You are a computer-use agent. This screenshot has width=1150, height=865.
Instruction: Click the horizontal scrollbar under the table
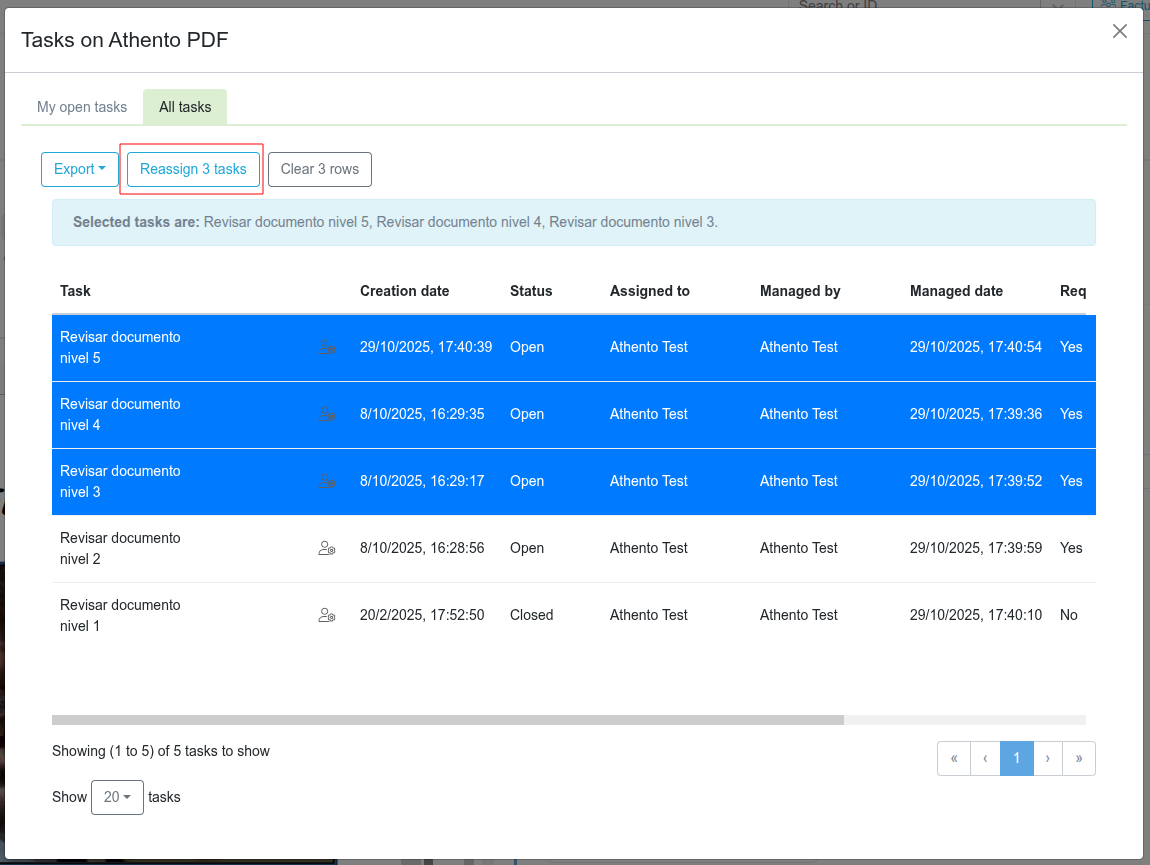[448, 719]
